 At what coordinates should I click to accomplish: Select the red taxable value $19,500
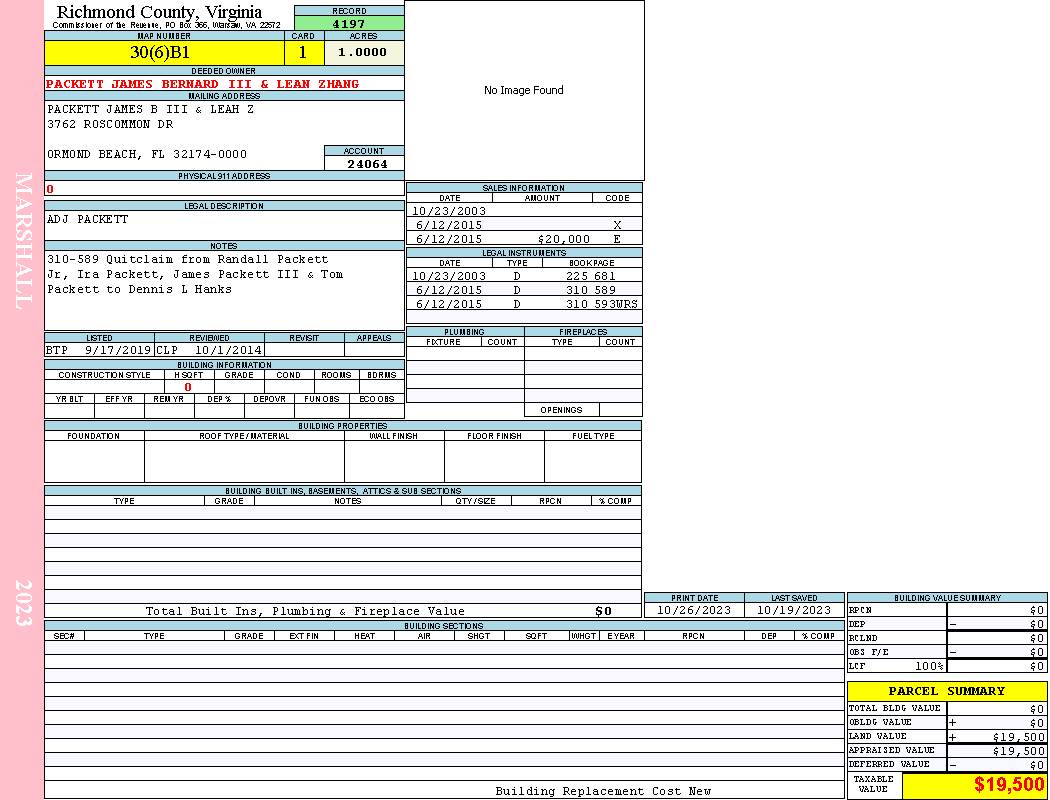coord(1008,785)
